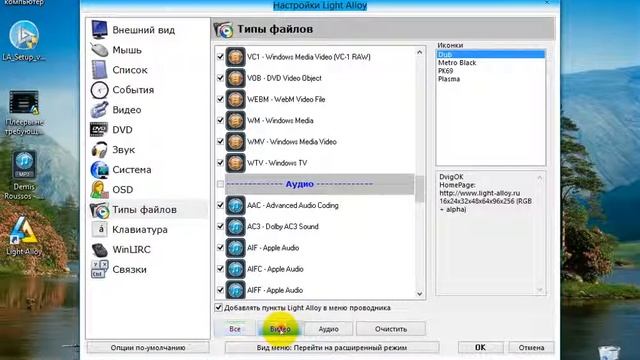Click the WEBM file type icon
The width and height of the screenshot is (640, 360).
[x=235, y=99]
